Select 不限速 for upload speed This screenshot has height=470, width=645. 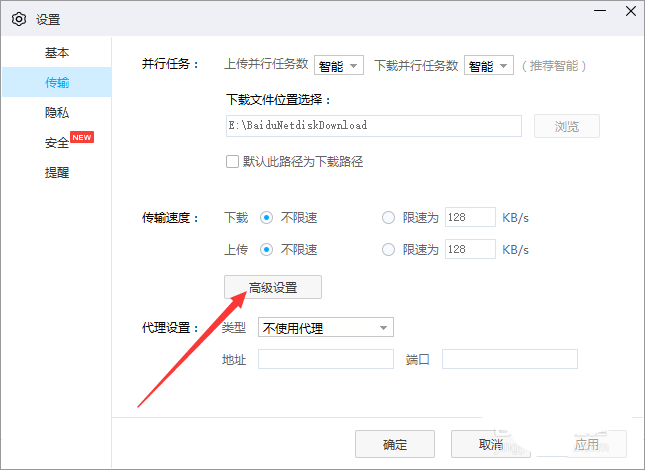(267, 249)
